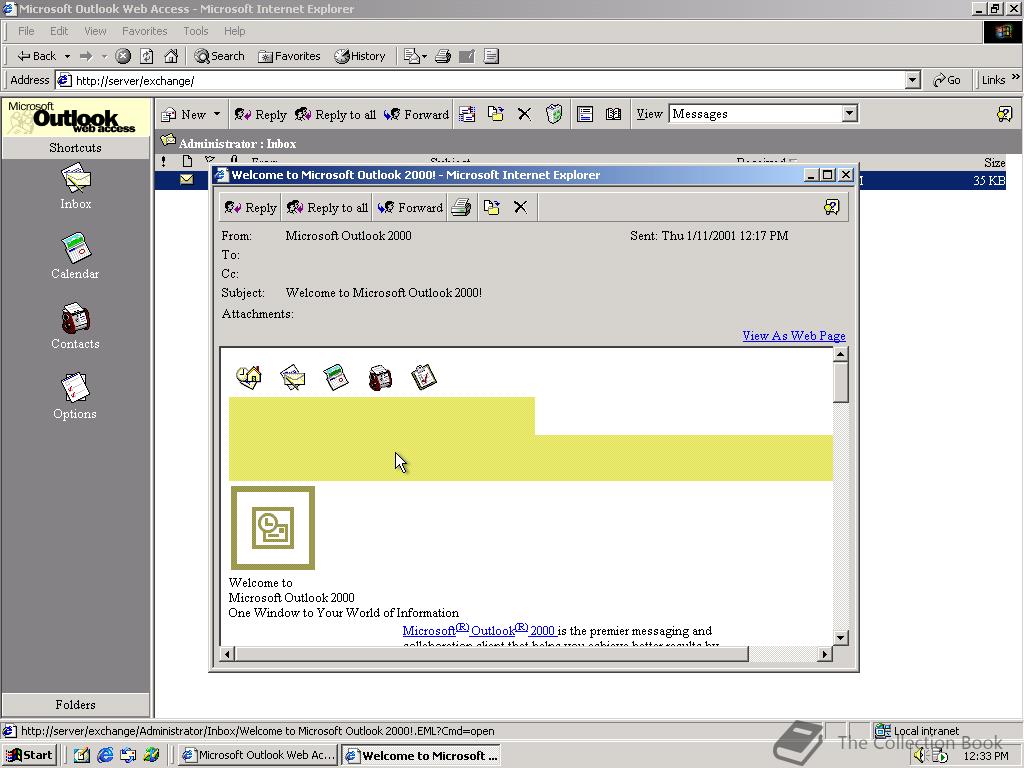
Task: Open the Contacts shortcut
Action: pos(75,326)
